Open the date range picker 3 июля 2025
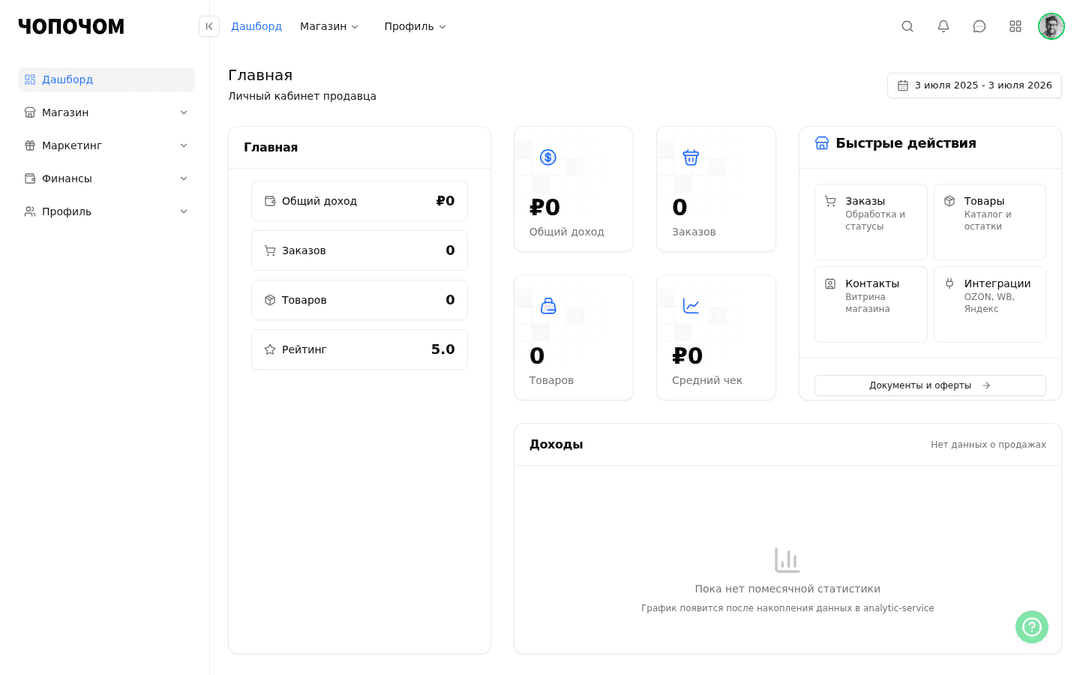 [x=974, y=85]
